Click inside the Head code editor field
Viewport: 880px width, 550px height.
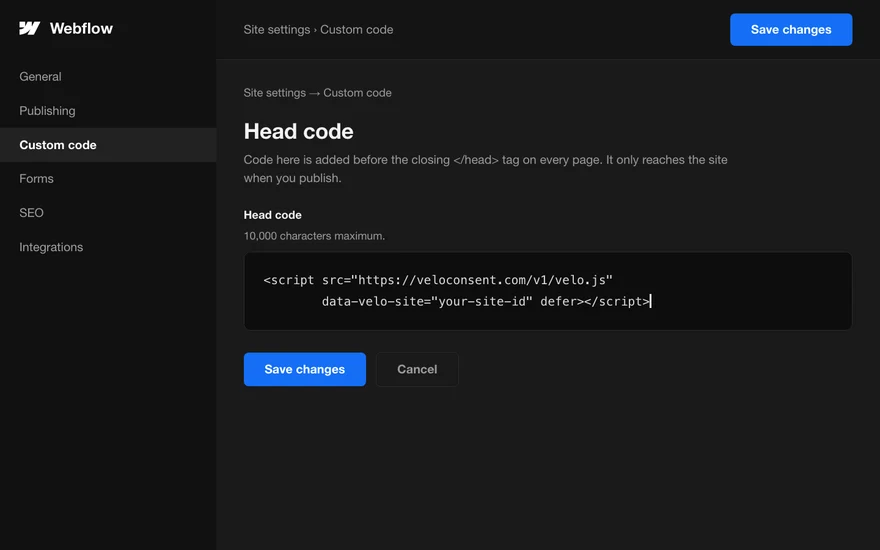(x=548, y=291)
